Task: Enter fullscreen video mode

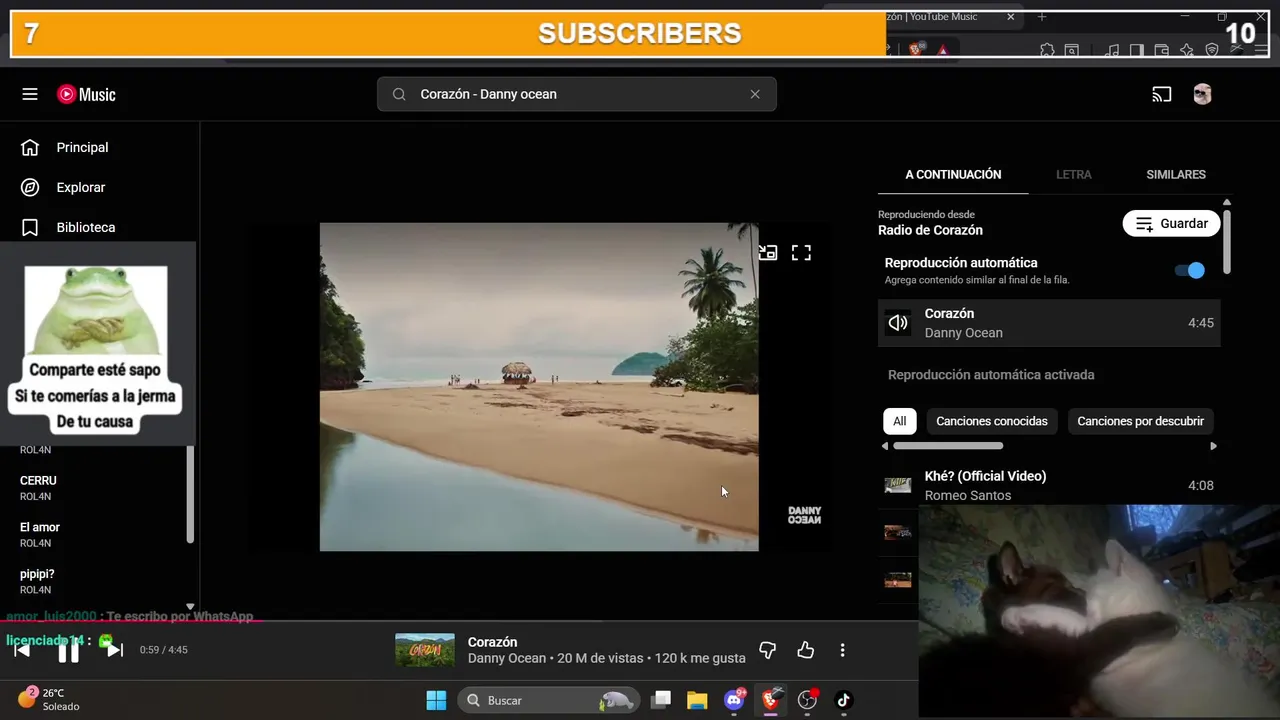Action: pos(801,253)
